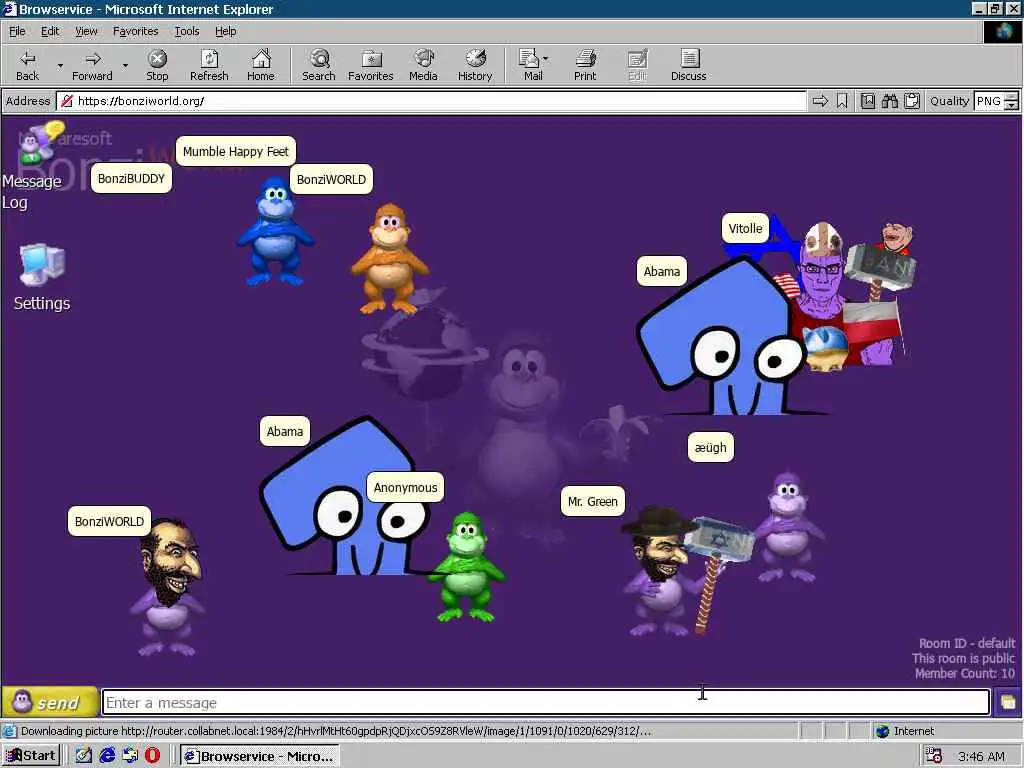Open the Help menu
This screenshot has height=768, width=1024.
(225, 31)
